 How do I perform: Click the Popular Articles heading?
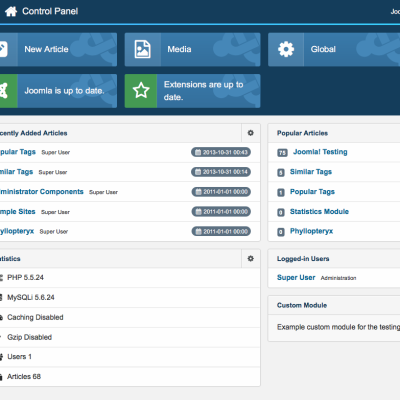302,133
